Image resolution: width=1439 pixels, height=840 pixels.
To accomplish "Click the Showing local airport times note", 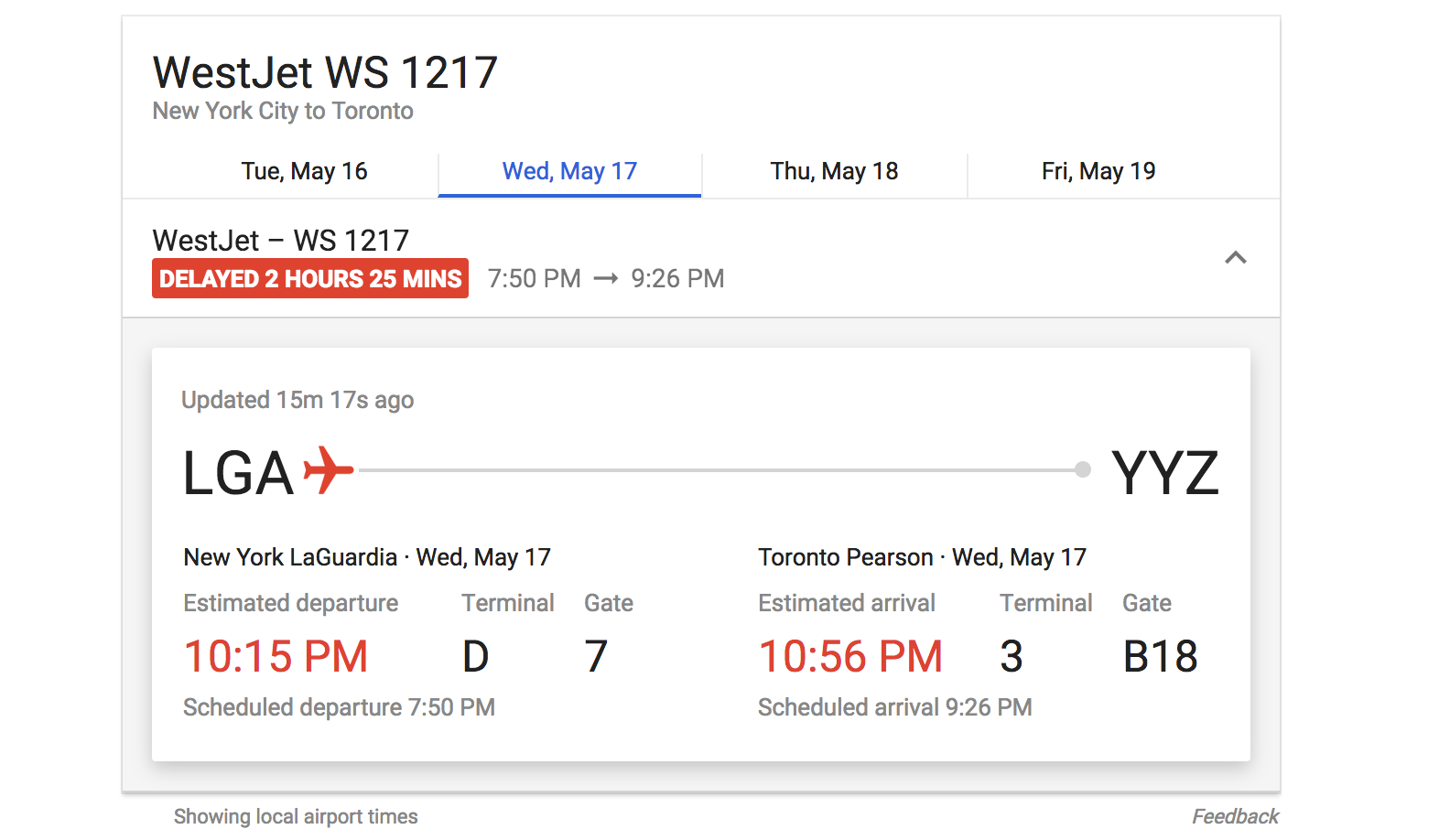I will (x=296, y=816).
